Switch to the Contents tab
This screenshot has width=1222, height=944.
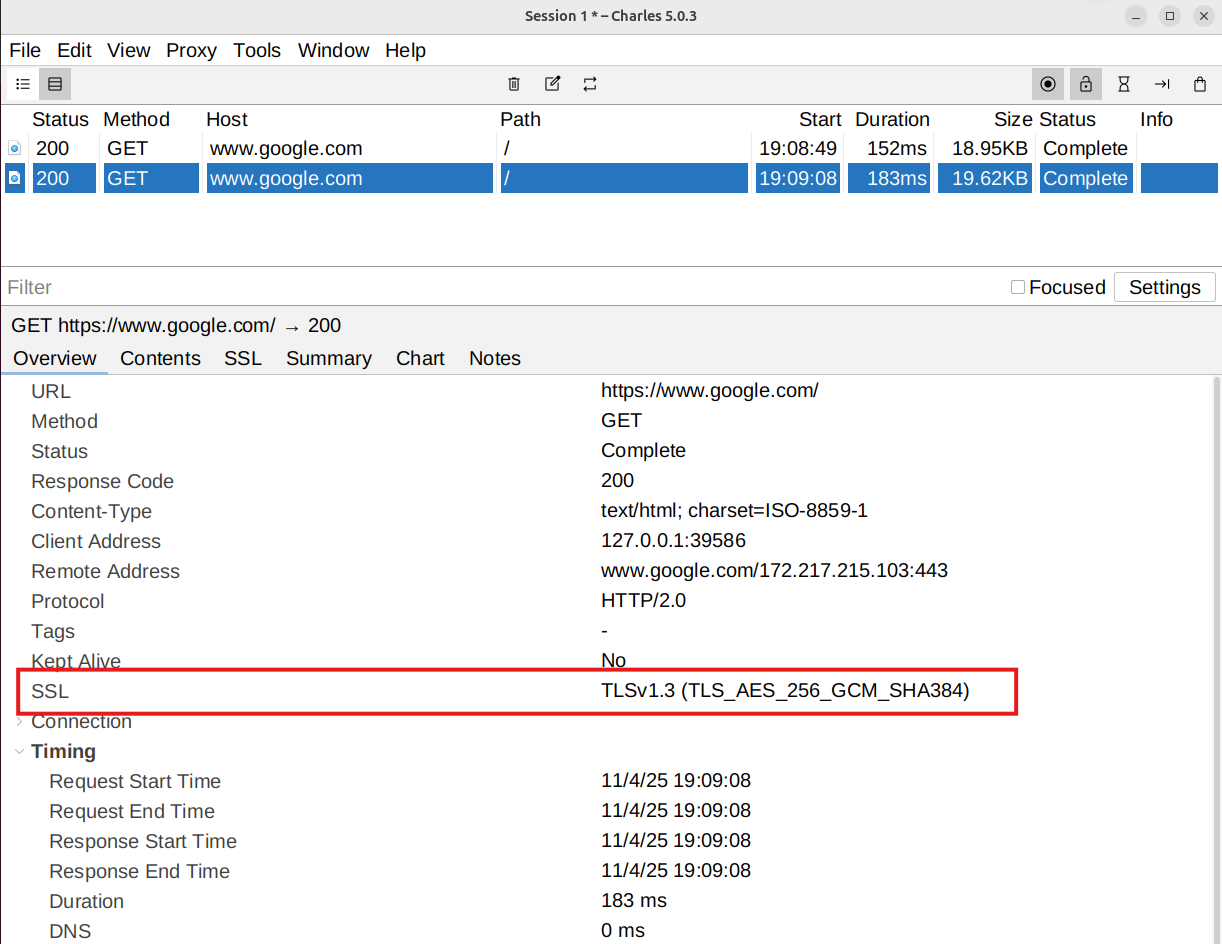160,358
